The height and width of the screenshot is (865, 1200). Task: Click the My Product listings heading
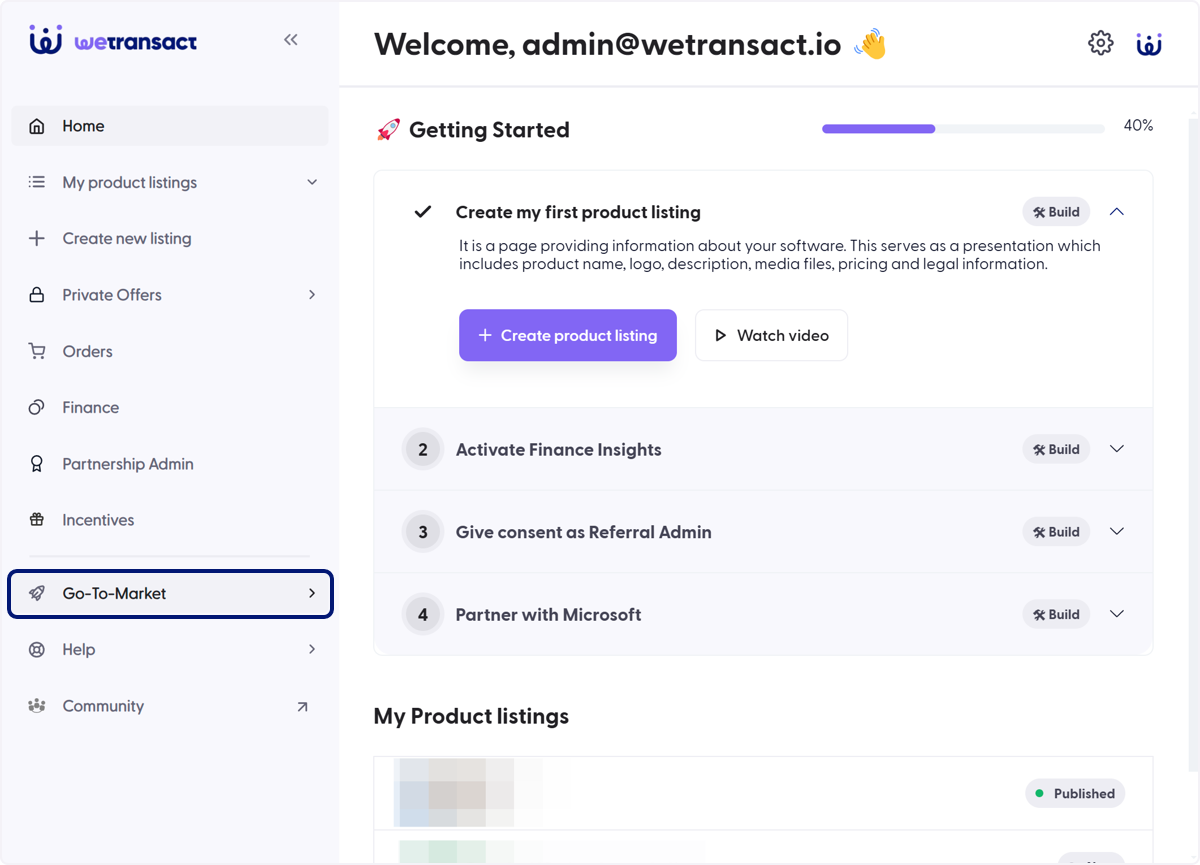(x=471, y=716)
